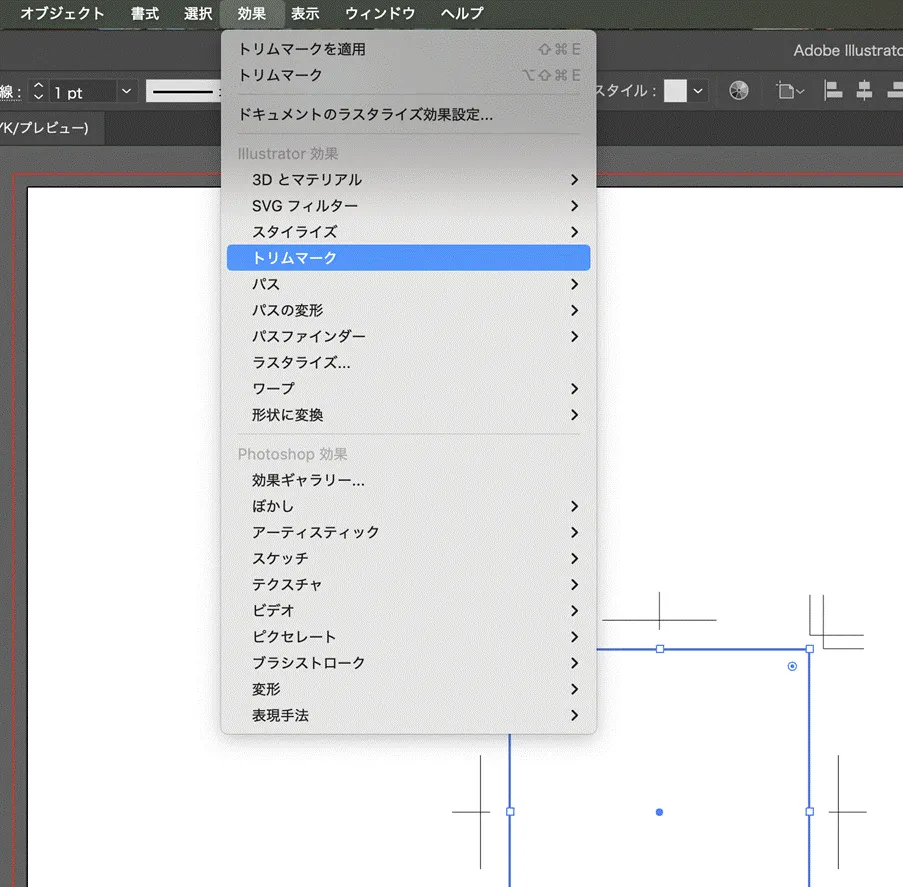Open the stroke weight dropdown

(x=127, y=92)
